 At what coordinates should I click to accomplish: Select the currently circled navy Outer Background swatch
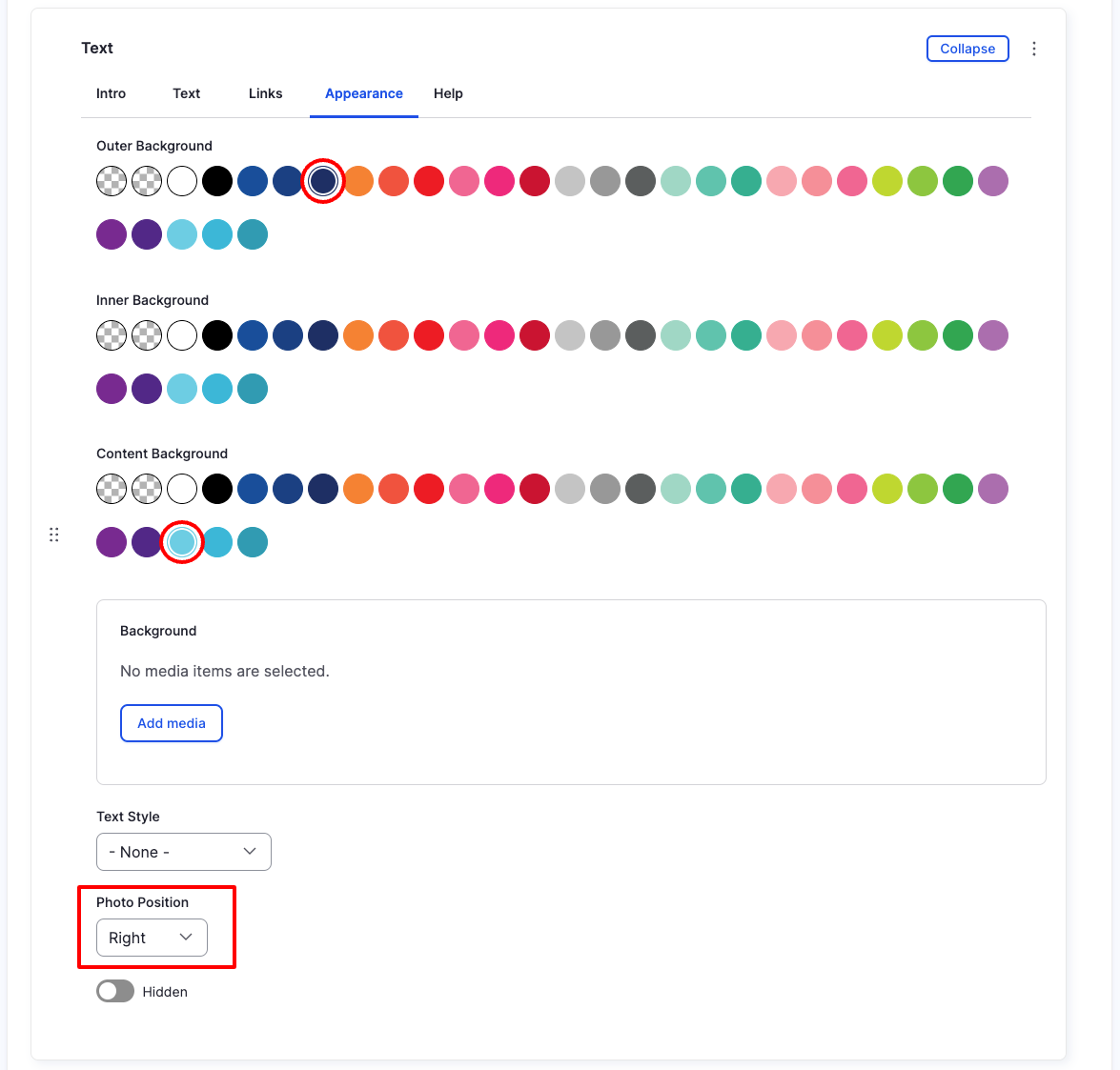(x=323, y=181)
